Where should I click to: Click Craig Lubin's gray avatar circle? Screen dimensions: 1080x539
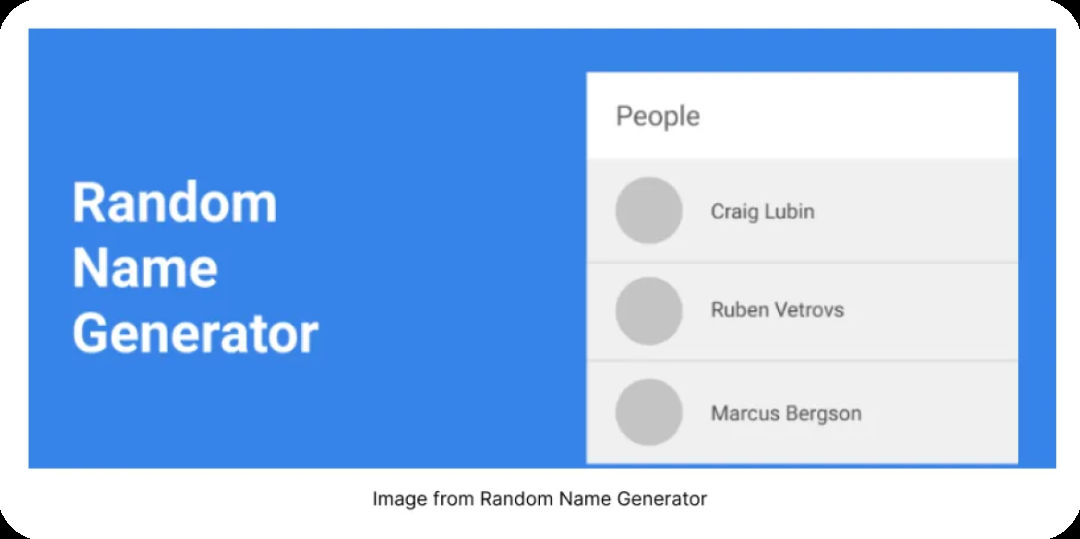(649, 211)
